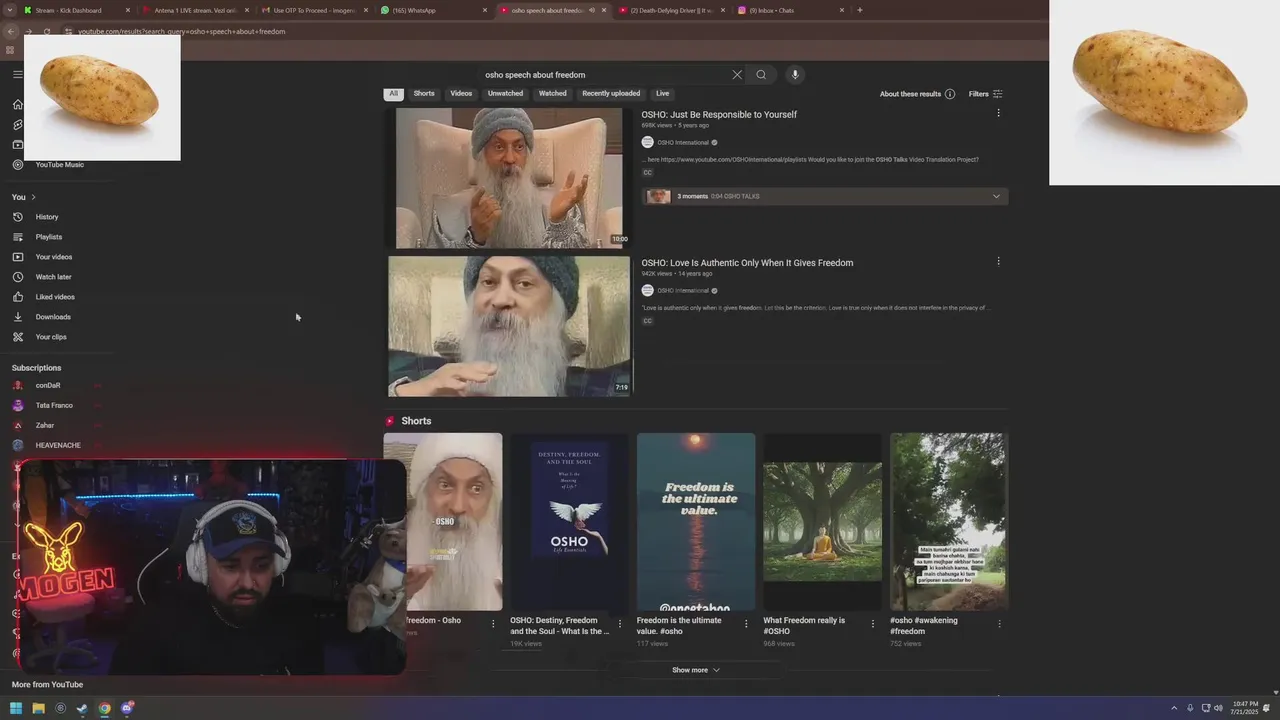The height and width of the screenshot is (720, 1280).
Task: Open options for #osho #awakening short
Action: (x=999, y=624)
